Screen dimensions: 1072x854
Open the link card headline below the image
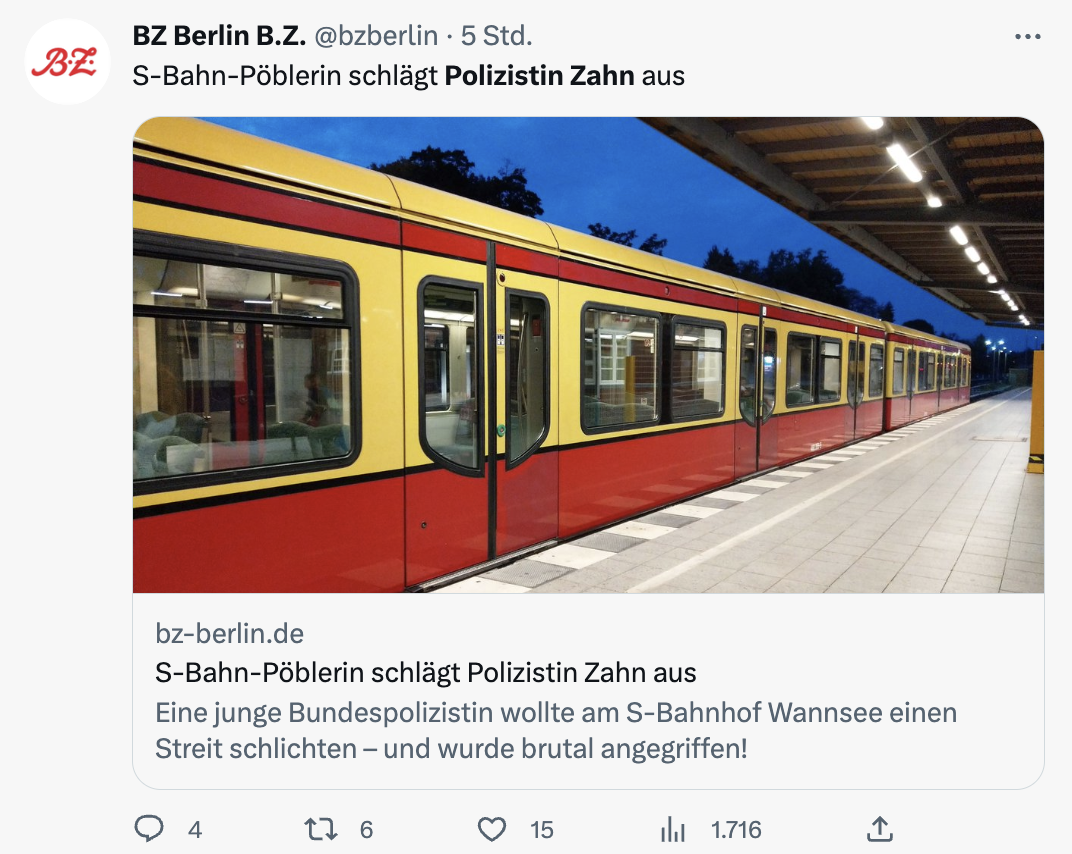click(426, 672)
